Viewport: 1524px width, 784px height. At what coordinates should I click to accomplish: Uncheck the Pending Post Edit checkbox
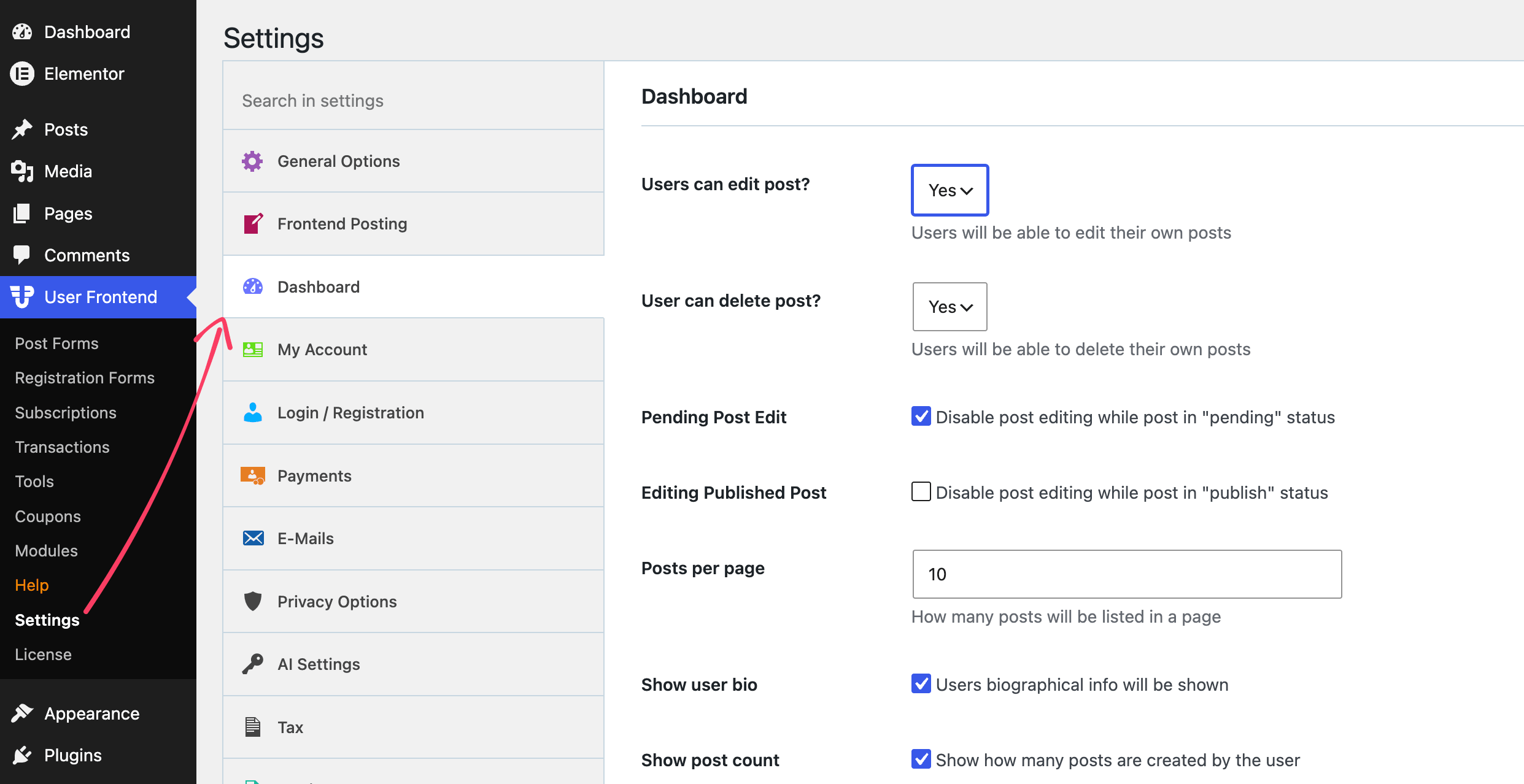pos(921,417)
